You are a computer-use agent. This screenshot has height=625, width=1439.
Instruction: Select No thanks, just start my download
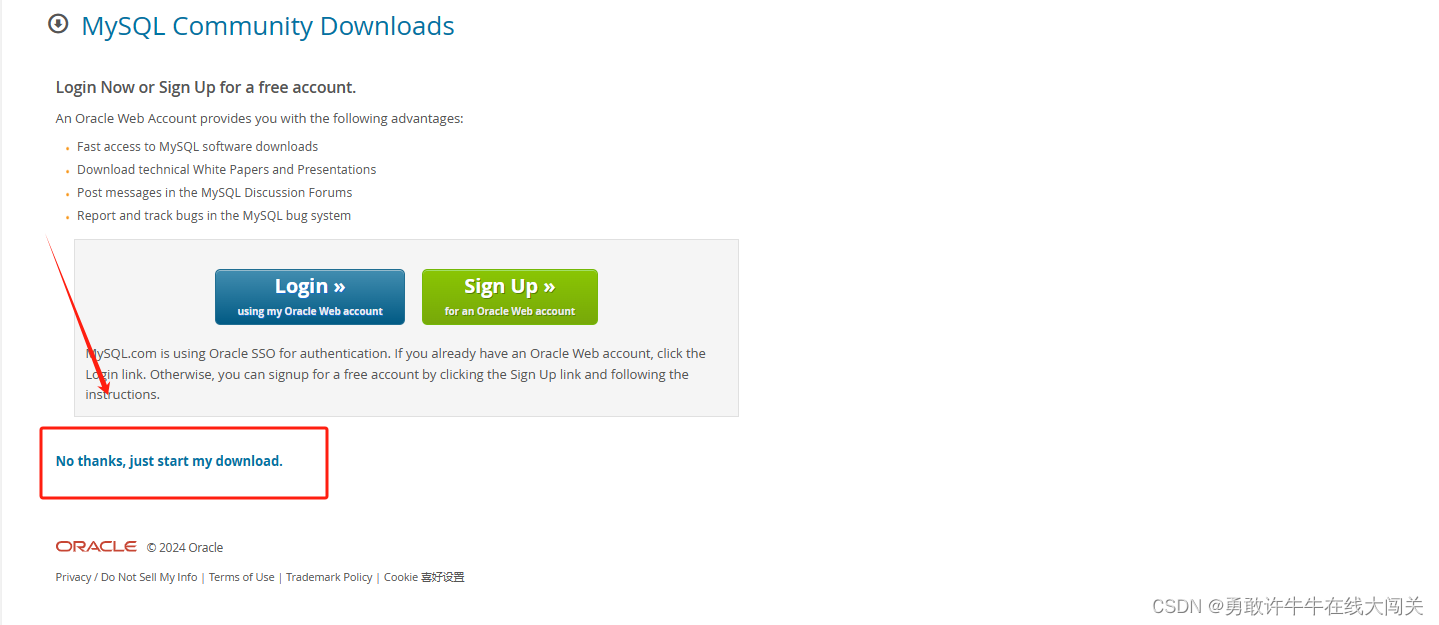click(x=169, y=461)
